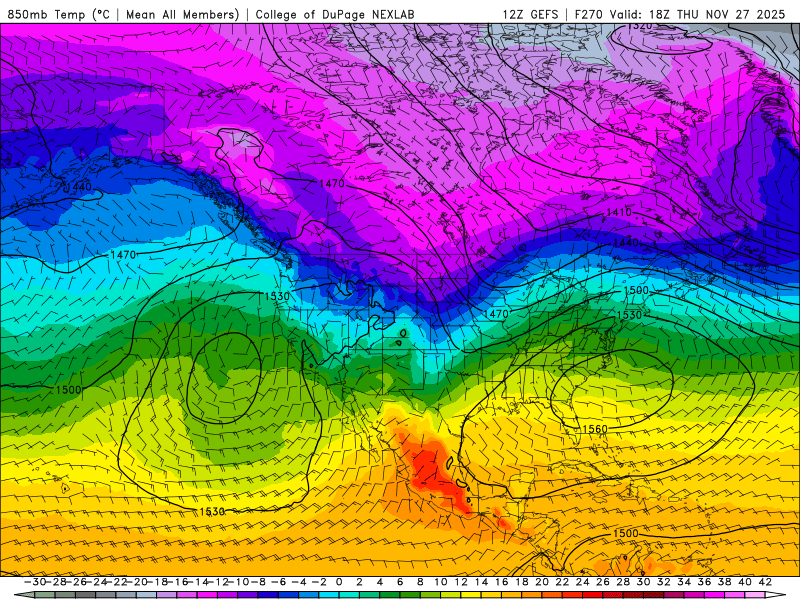
Task: Click the -24 value on the color scale
Action: tap(97, 582)
